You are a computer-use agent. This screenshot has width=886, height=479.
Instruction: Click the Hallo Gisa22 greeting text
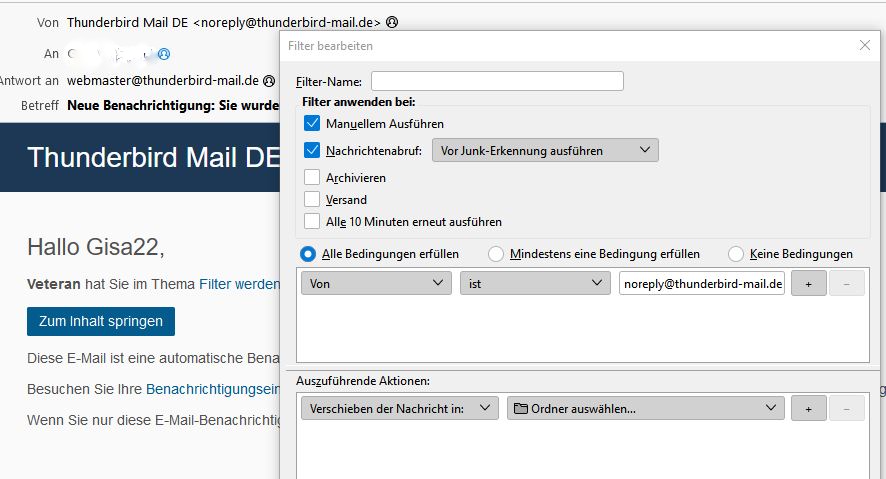pyautogui.click(x=95, y=247)
